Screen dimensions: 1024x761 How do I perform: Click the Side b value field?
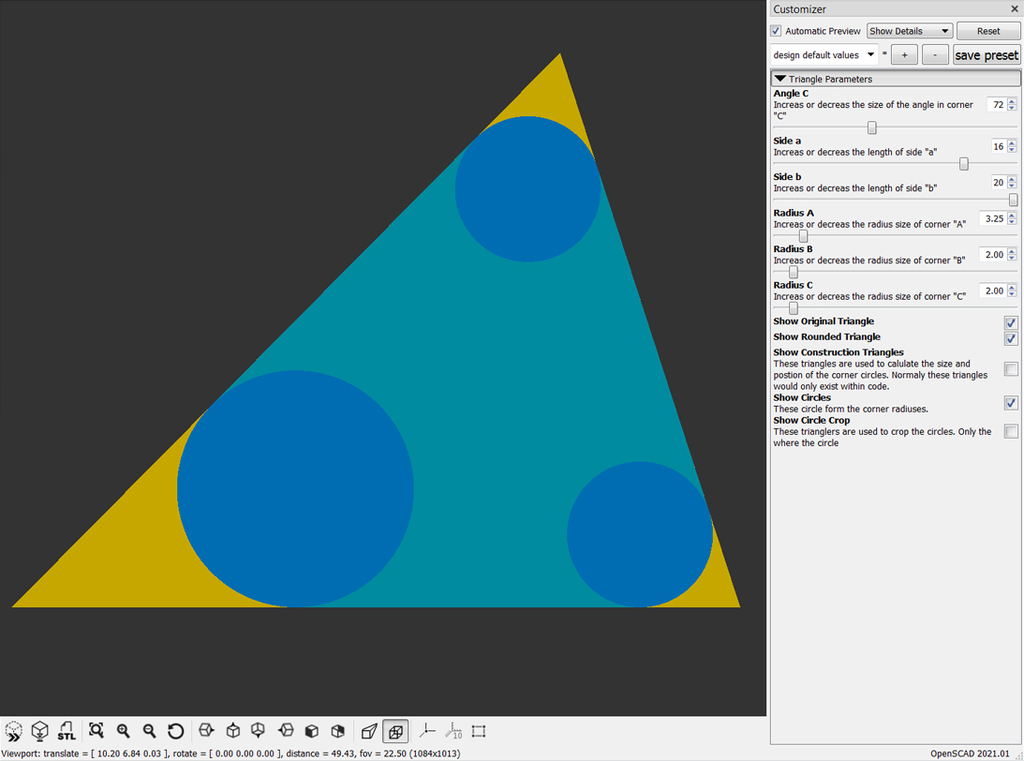click(x=997, y=182)
